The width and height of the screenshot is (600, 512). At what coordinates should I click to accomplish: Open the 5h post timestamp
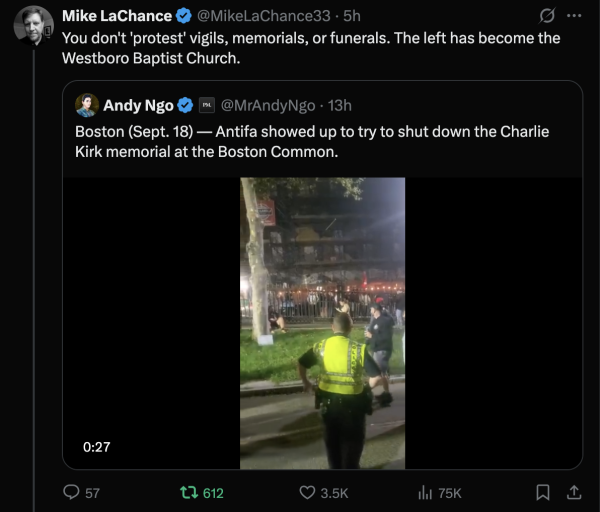352,16
